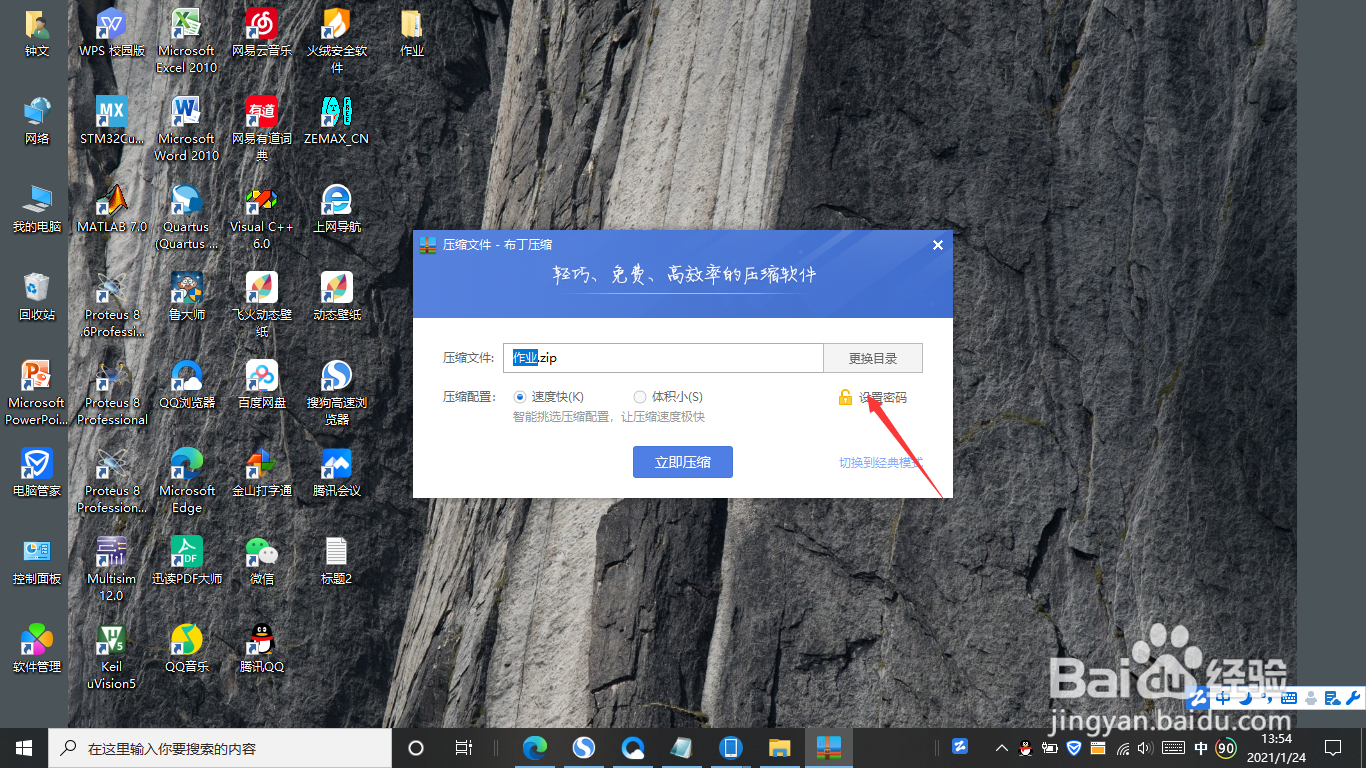This screenshot has width=1366, height=768.
Task: Close the 布丁压缩 dialog
Action: click(938, 245)
